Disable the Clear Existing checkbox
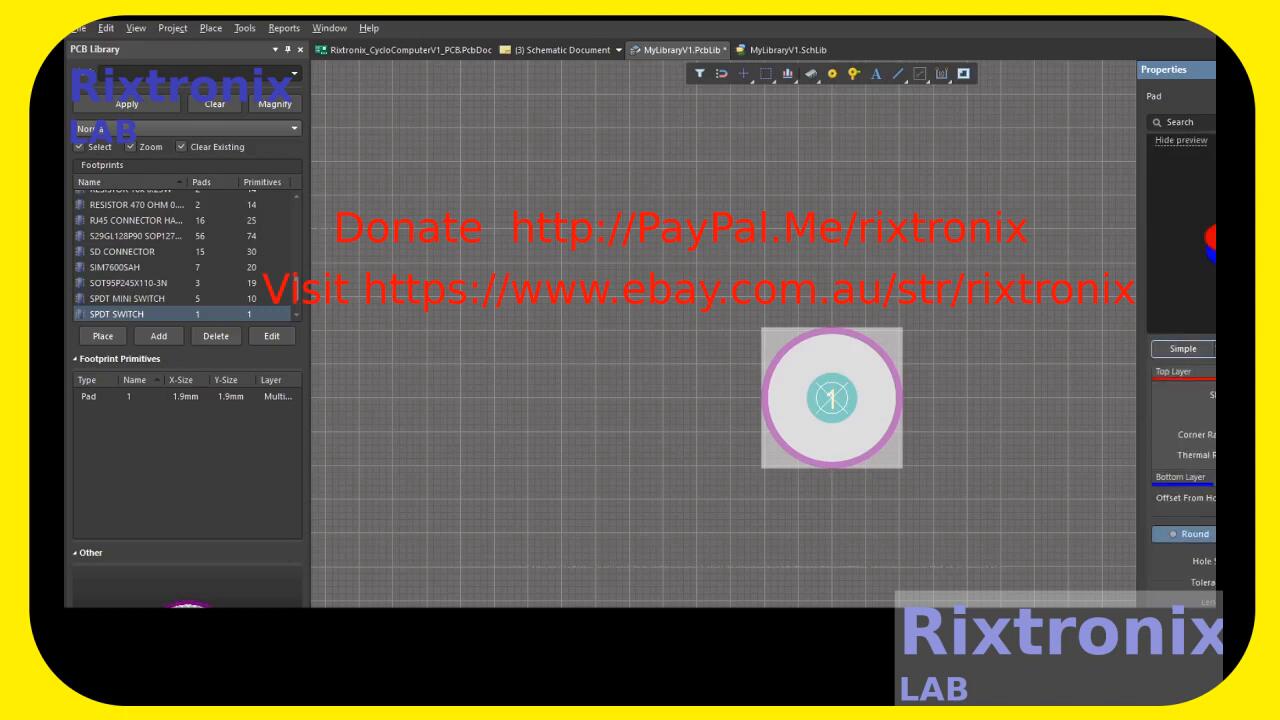Viewport: 1280px width, 720px height. tap(181, 147)
